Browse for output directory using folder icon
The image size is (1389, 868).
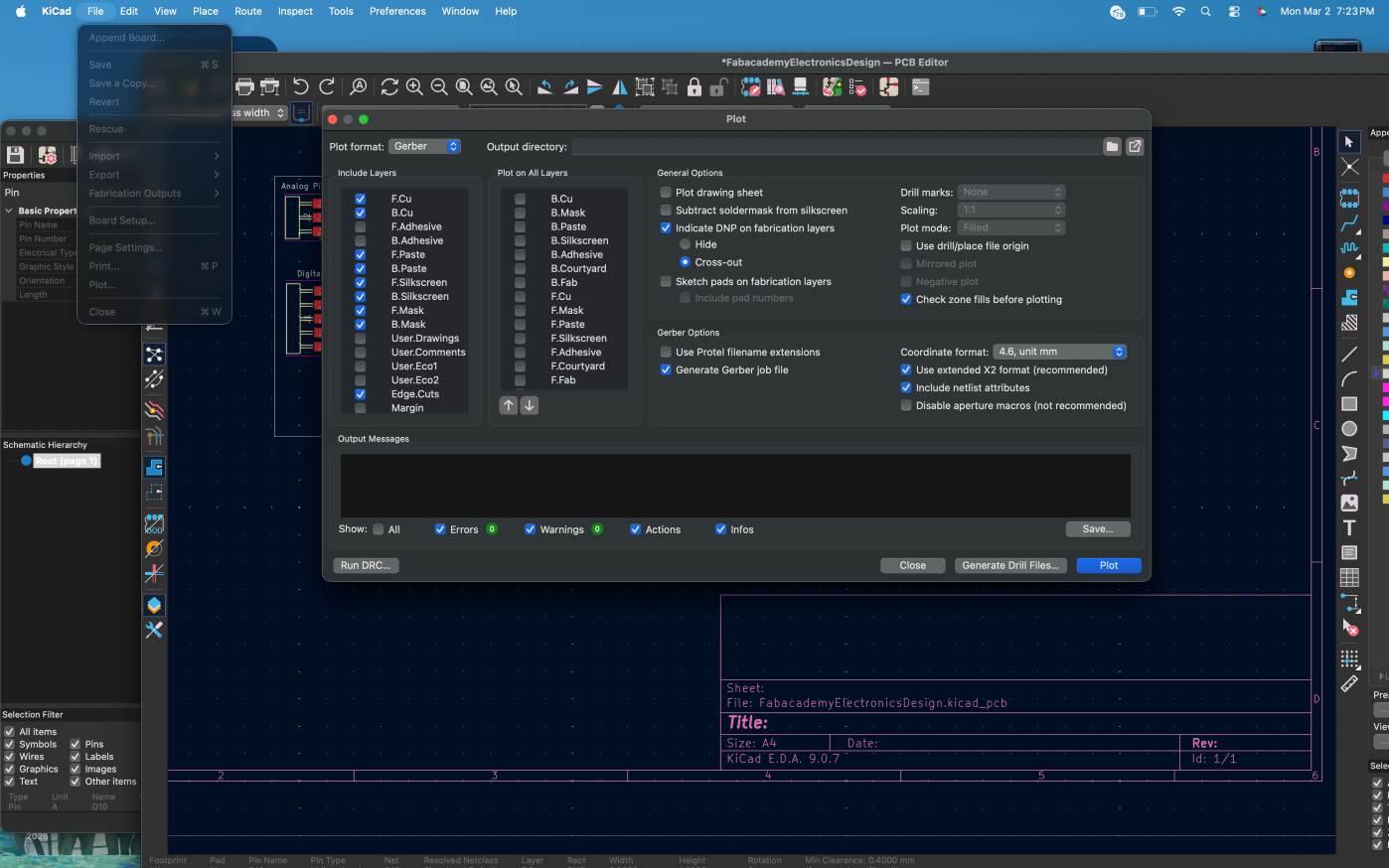1112,147
